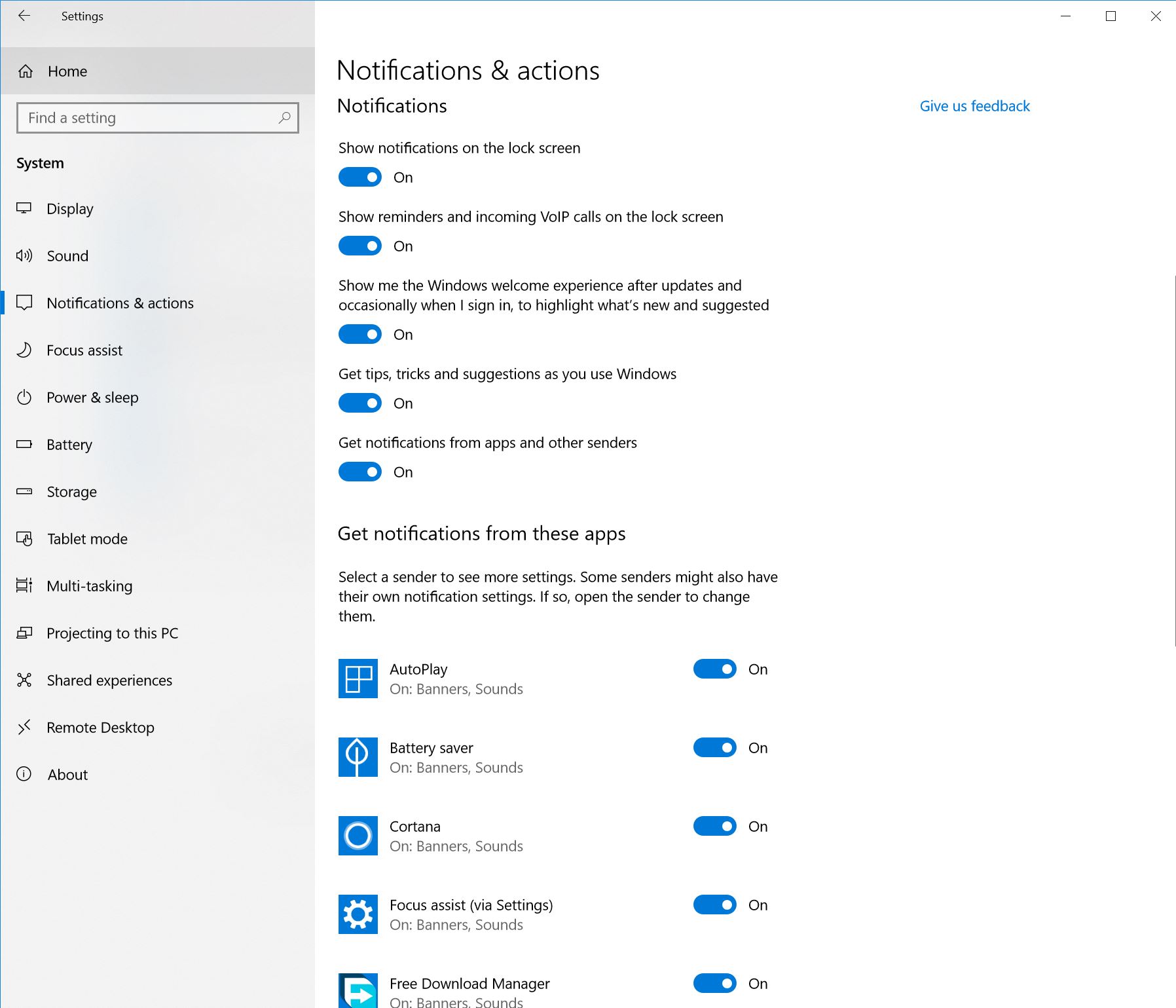This screenshot has height=1008, width=1176.
Task: Turn off Free Download Manager toggle
Action: [715, 983]
